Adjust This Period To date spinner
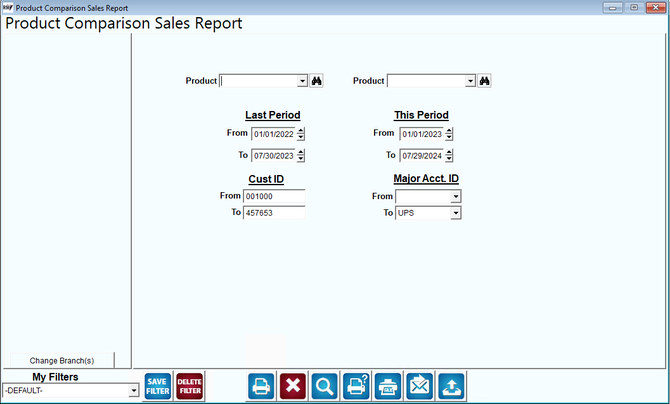The image size is (670, 404). (449, 156)
